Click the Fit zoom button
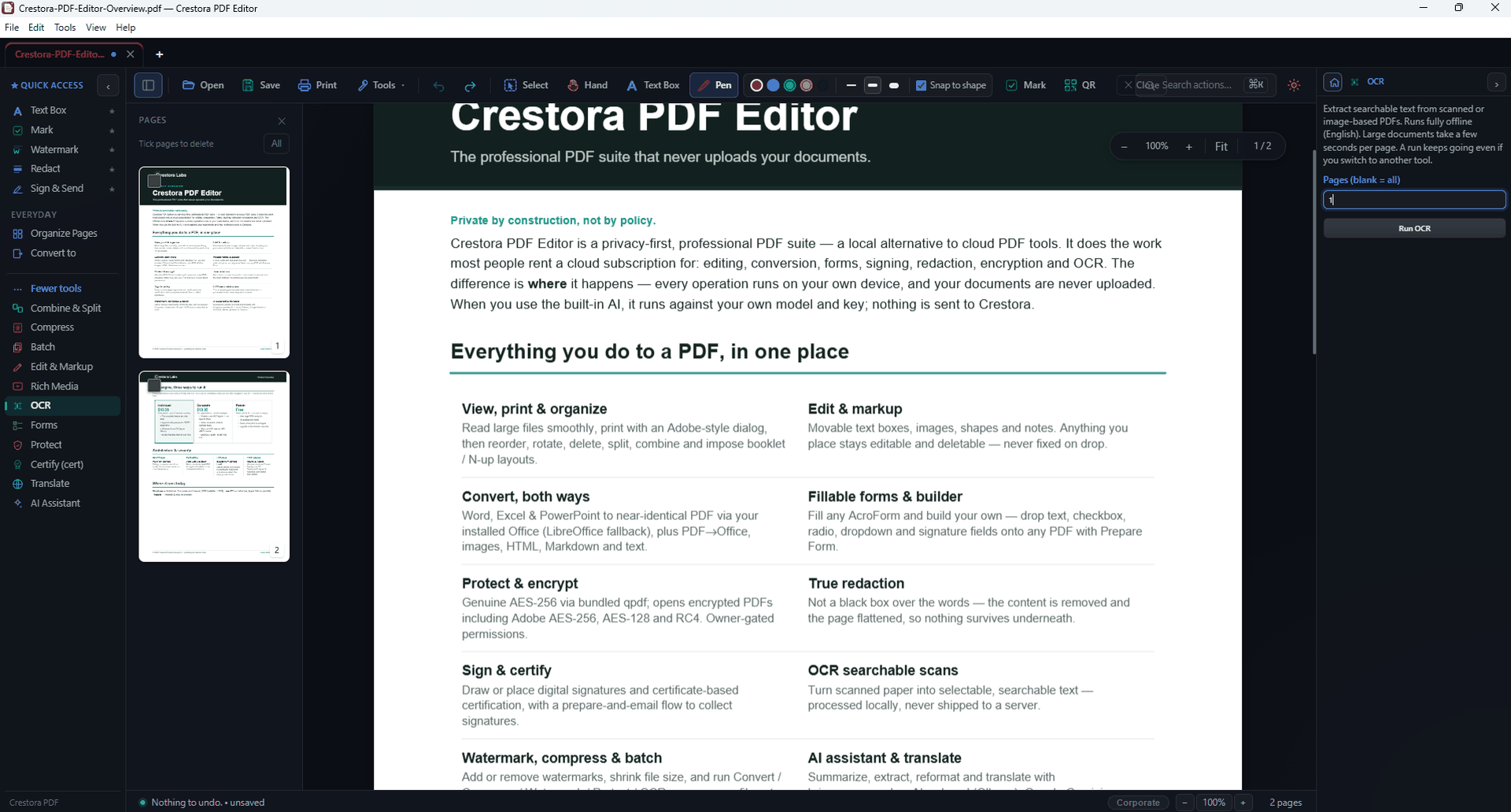This screenshot has height=812, width=1511. 1221,146
